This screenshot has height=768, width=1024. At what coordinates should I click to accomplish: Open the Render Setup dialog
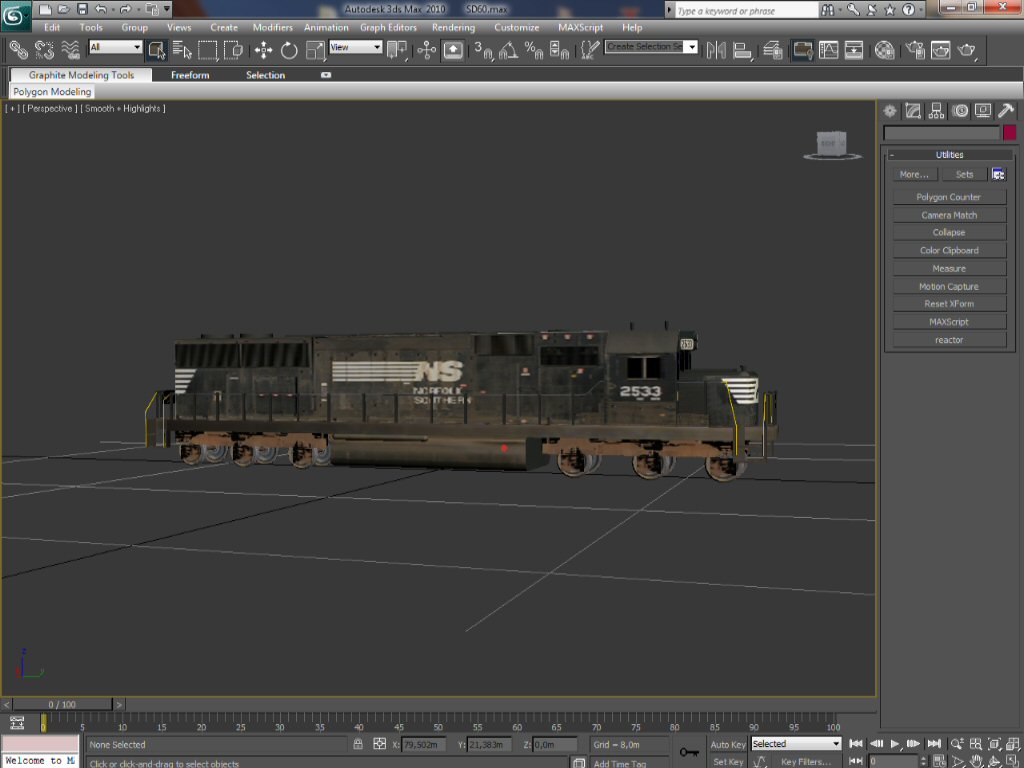(915, 50)
